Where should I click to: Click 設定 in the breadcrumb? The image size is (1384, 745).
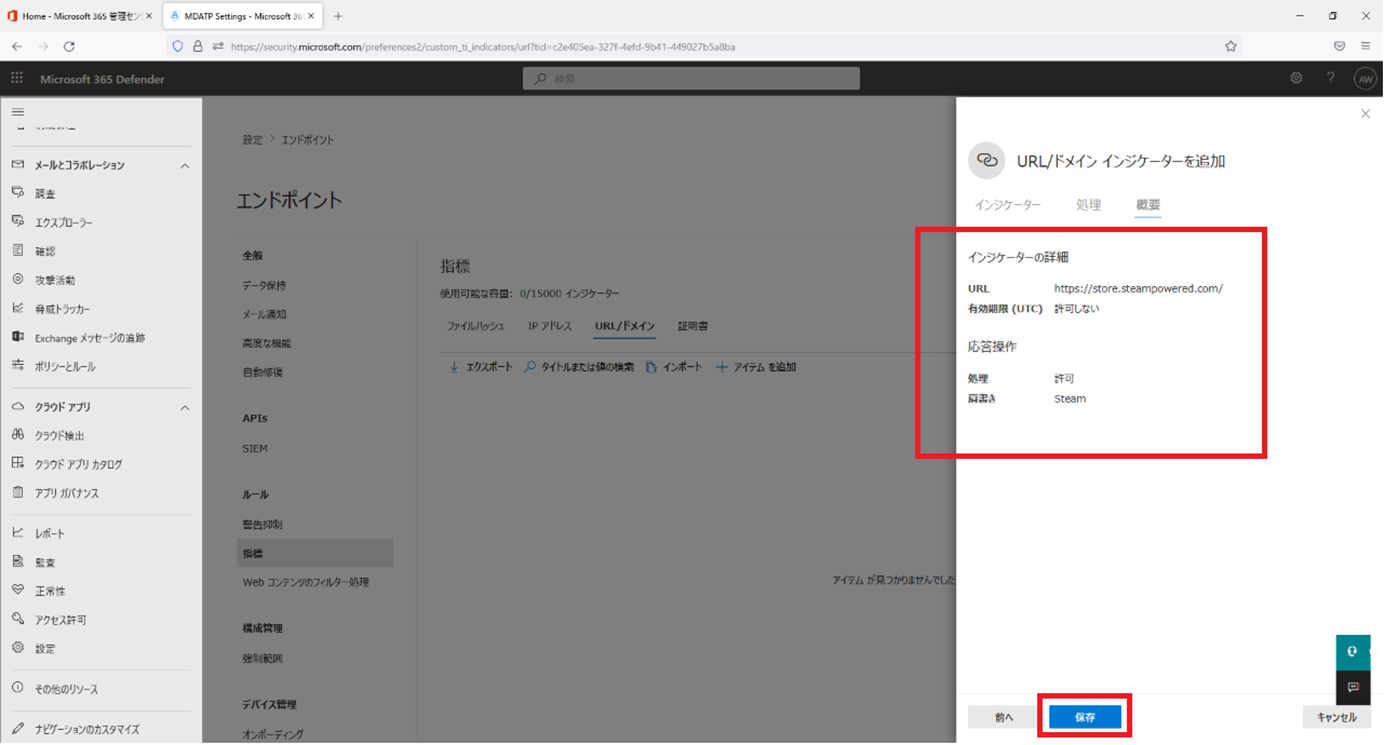(x=252, y=140)
